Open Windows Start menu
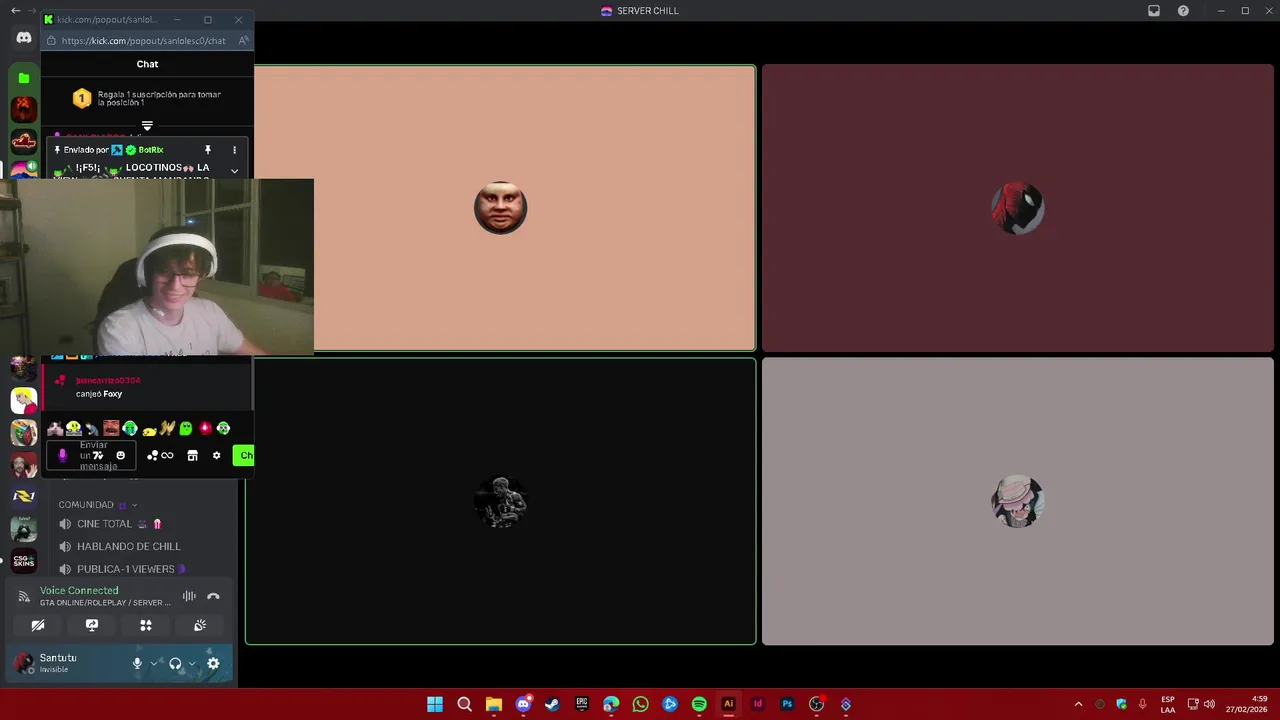 point(435,704)
